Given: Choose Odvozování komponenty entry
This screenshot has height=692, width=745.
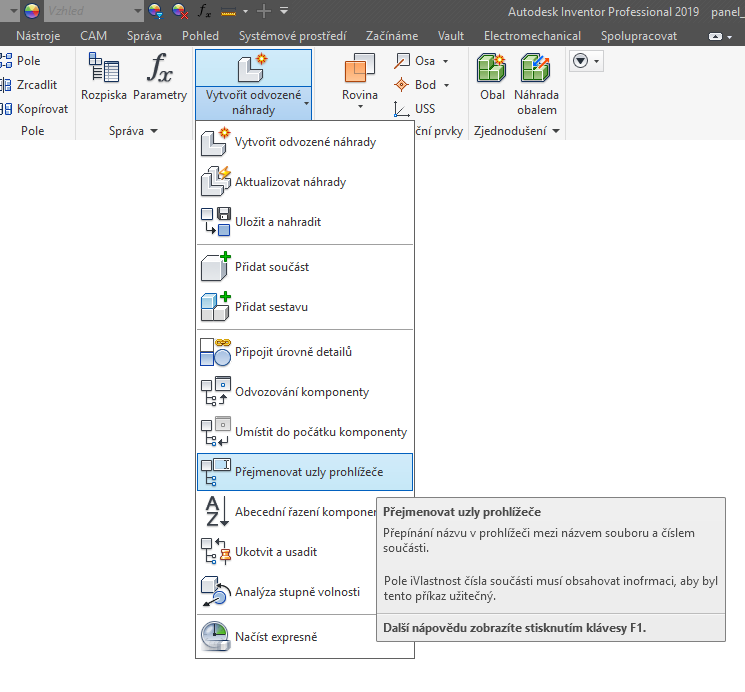Looking at the screenshot, I should [x=305, y=392].
